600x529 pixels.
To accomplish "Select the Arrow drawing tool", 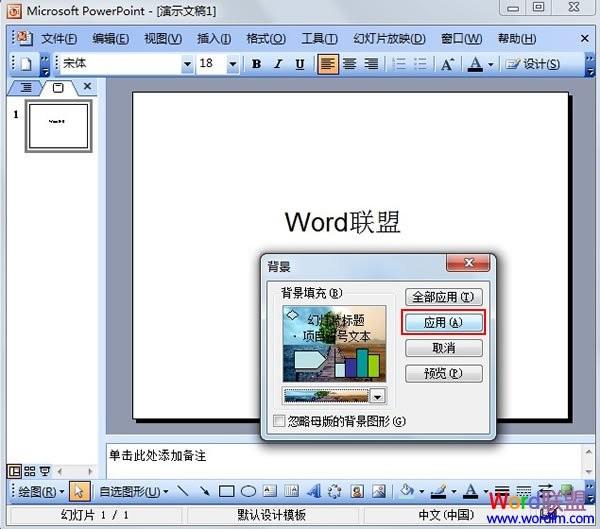I will click(205, 491).
